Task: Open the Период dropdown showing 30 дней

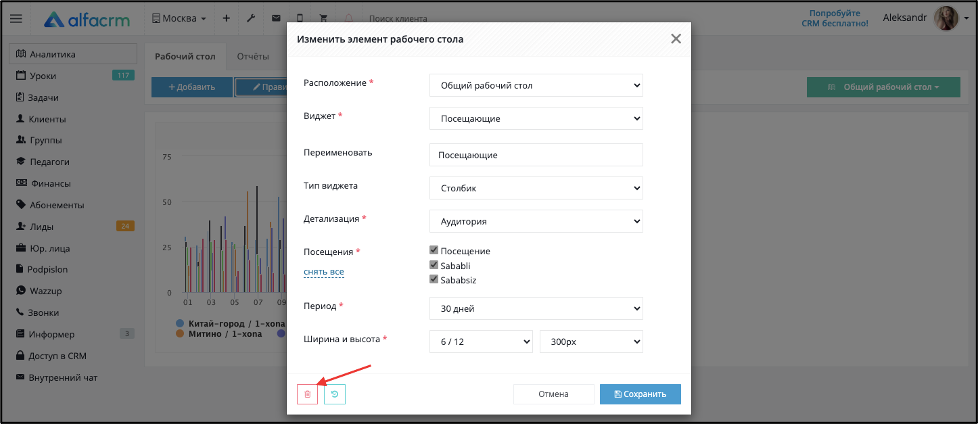Action: click(x=536, y=308)
